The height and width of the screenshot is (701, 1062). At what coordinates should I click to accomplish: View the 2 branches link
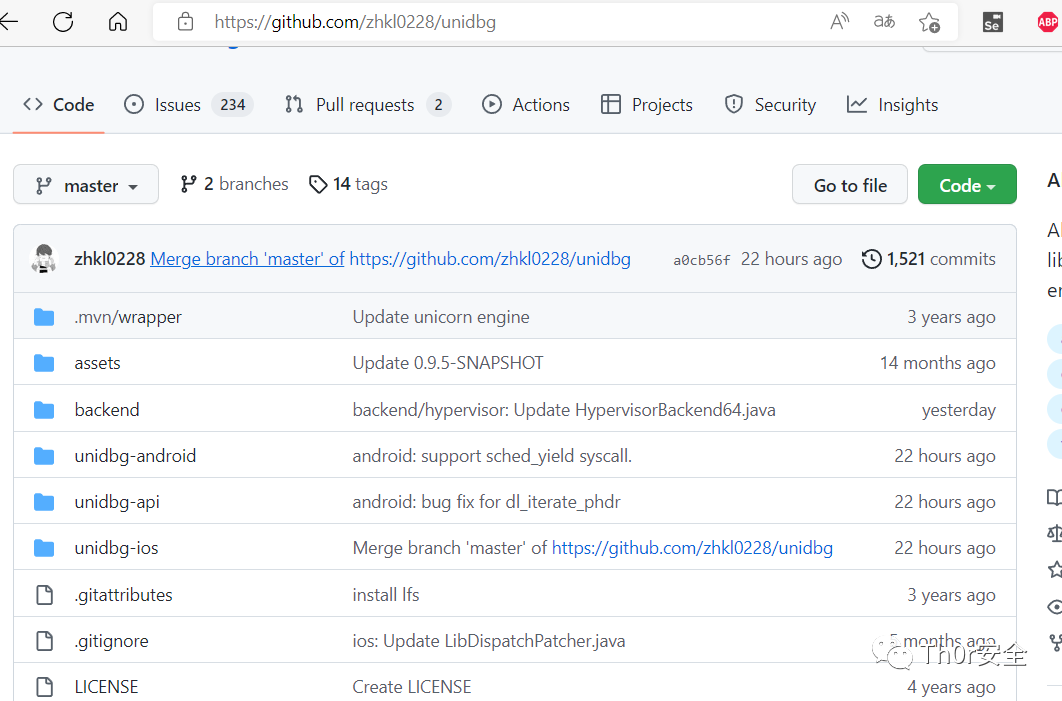(234, 184)
